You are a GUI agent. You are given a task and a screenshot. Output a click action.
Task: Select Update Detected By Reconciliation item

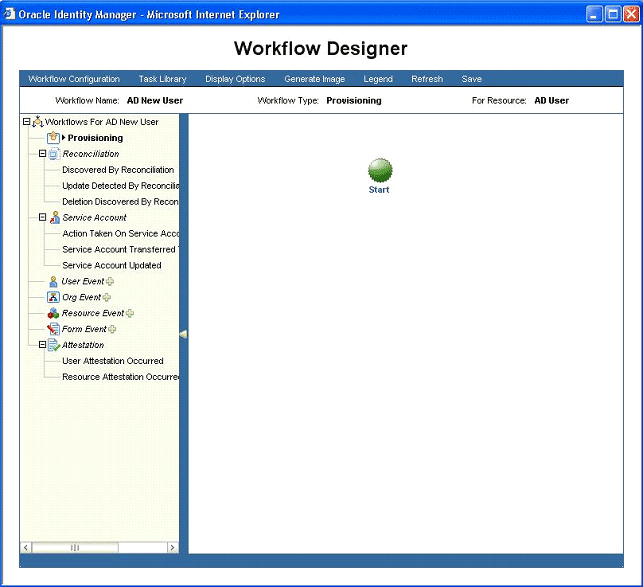(x=121, y=186)
